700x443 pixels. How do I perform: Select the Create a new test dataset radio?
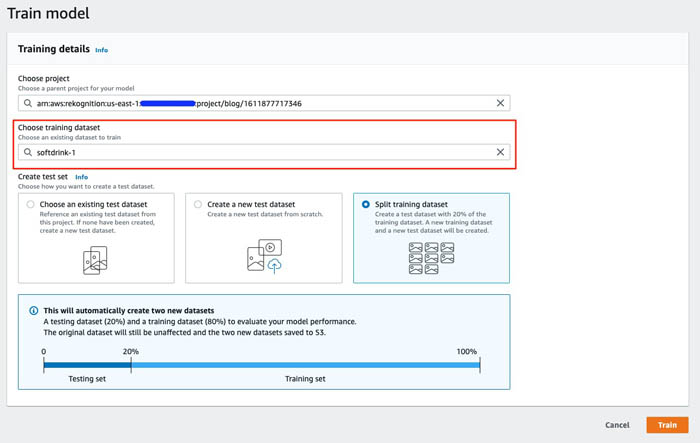(198, 204)
